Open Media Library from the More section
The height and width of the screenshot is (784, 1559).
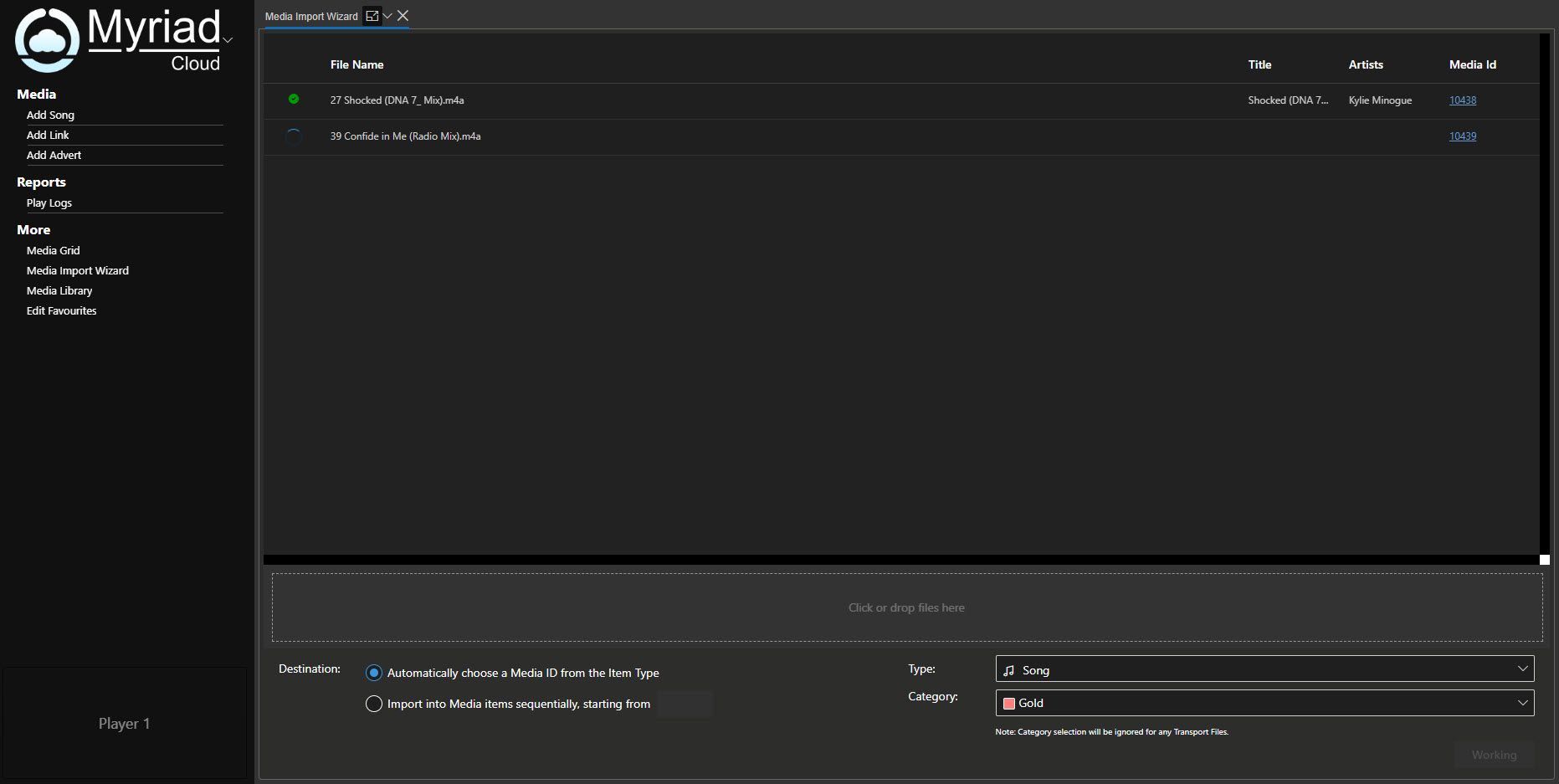click(x=59, y=290)
